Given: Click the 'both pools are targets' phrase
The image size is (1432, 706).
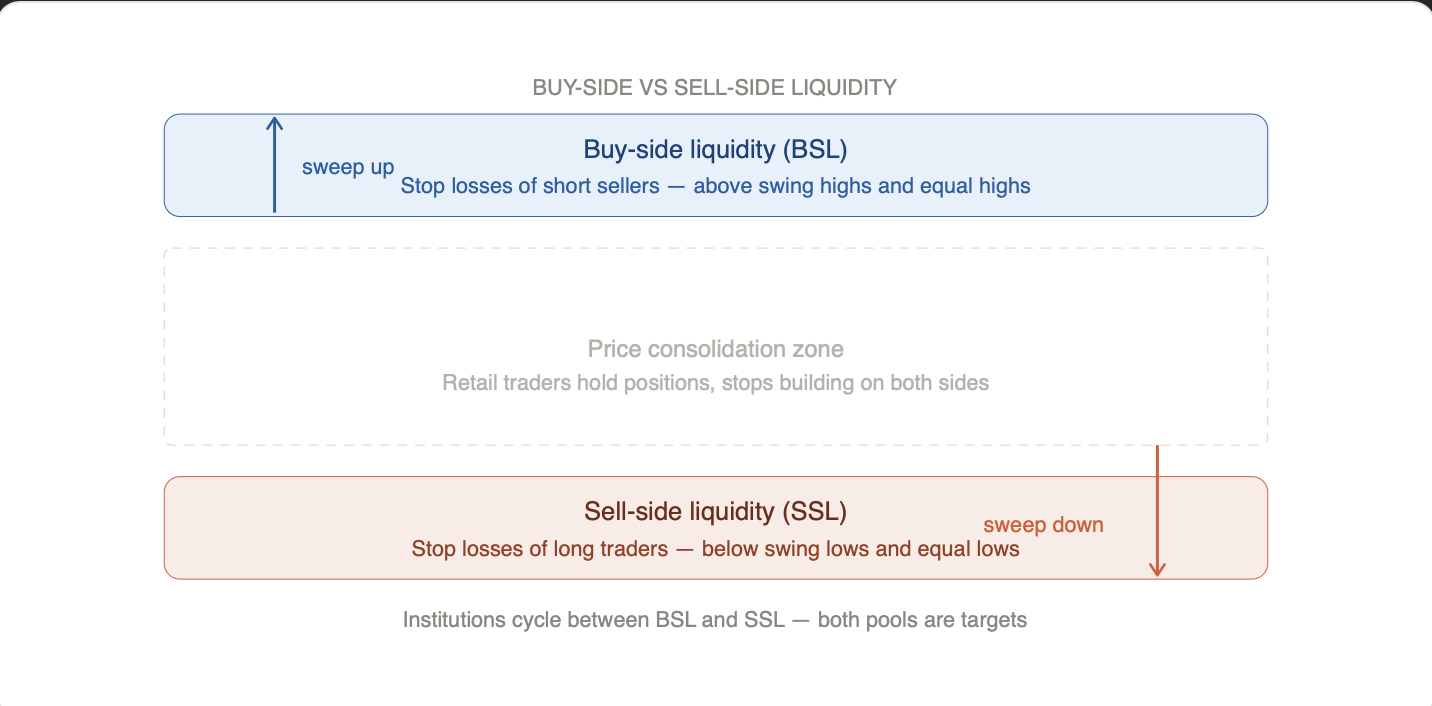Looking at the screenshot, I should point(923,620).
